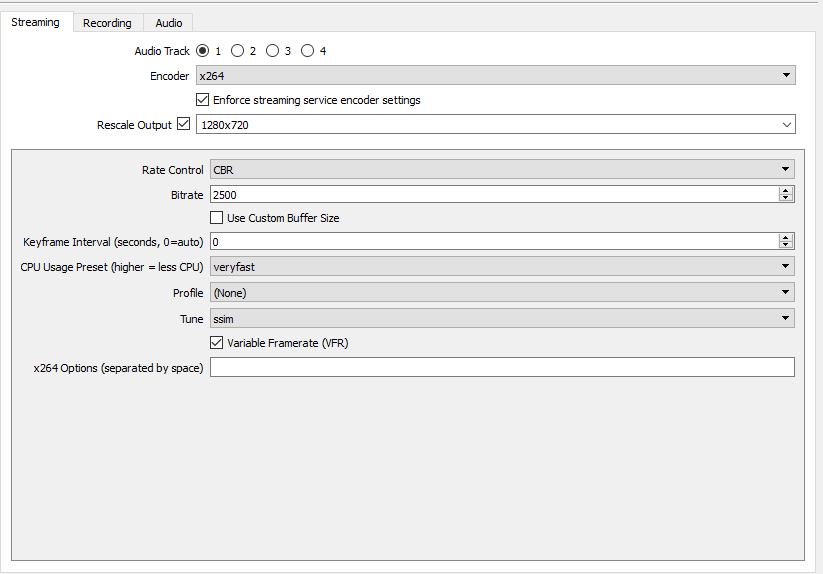Switch to the Streaming tab
This screenshot has width=823, height=574.
36,22
